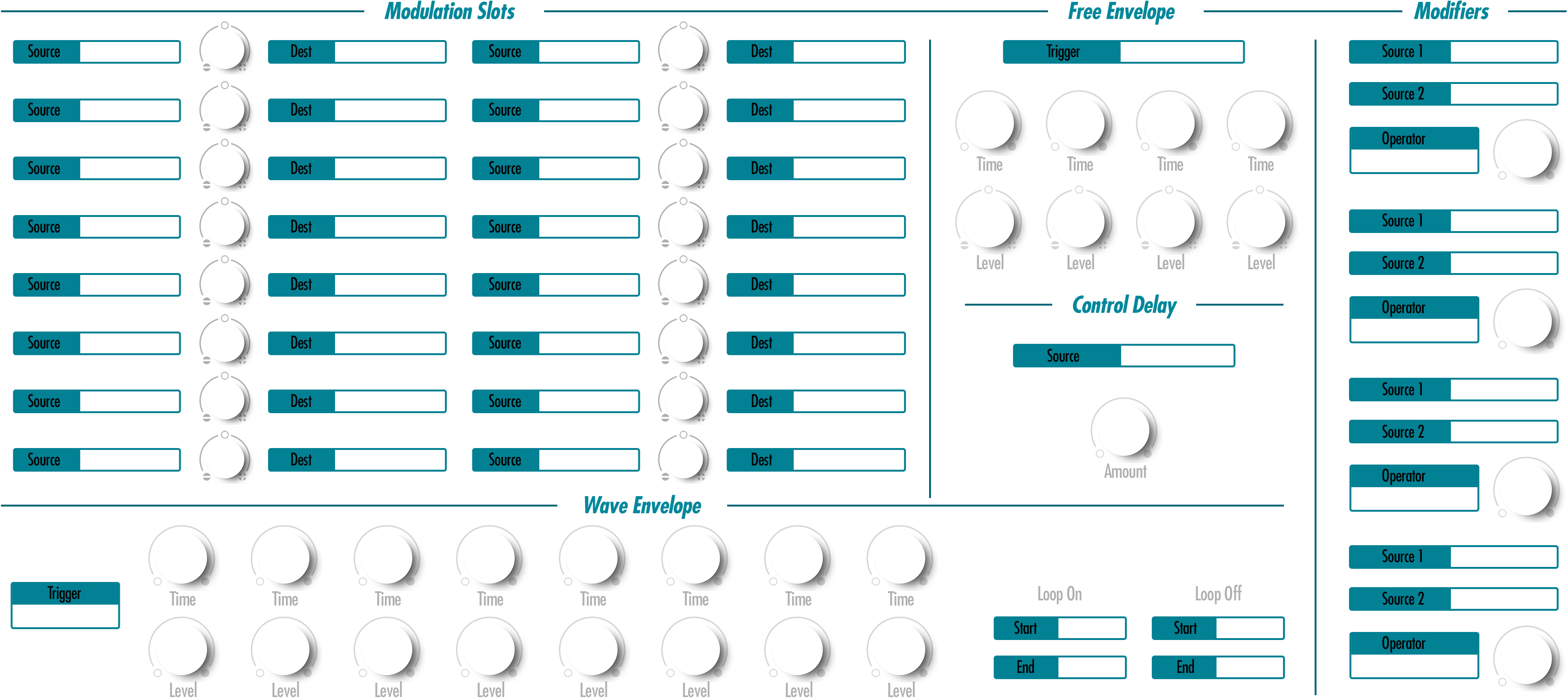
Task: Open Source 2 in third Modifiers group
Action: (x=1453, y=432)
